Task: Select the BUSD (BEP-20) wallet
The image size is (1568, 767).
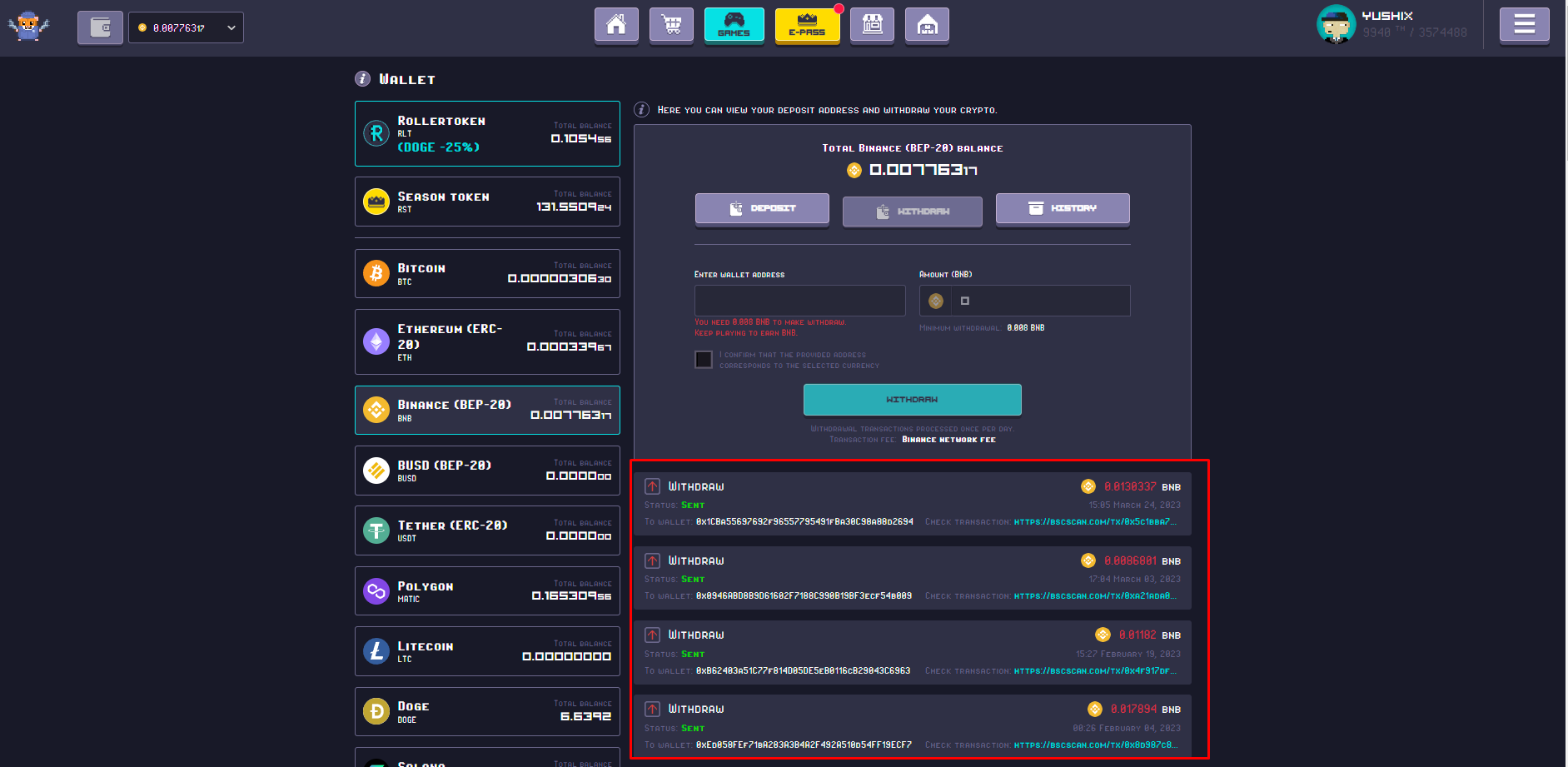Action: [487, 471]
